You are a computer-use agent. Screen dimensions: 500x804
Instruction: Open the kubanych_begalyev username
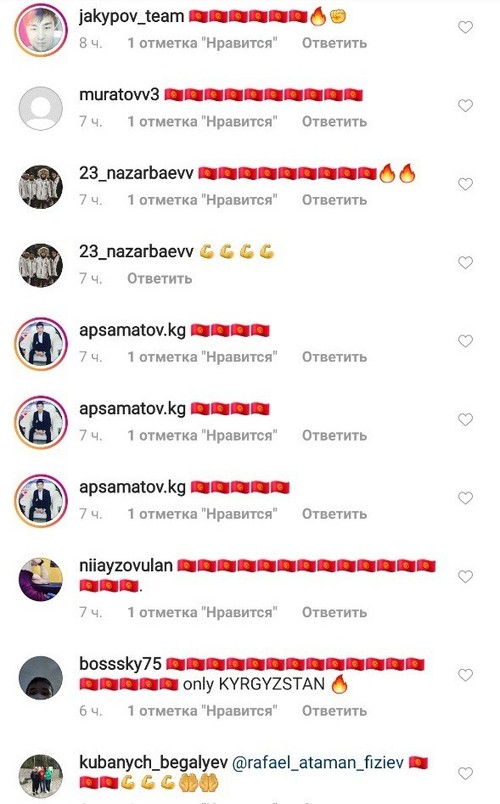[x=153, y=762]
